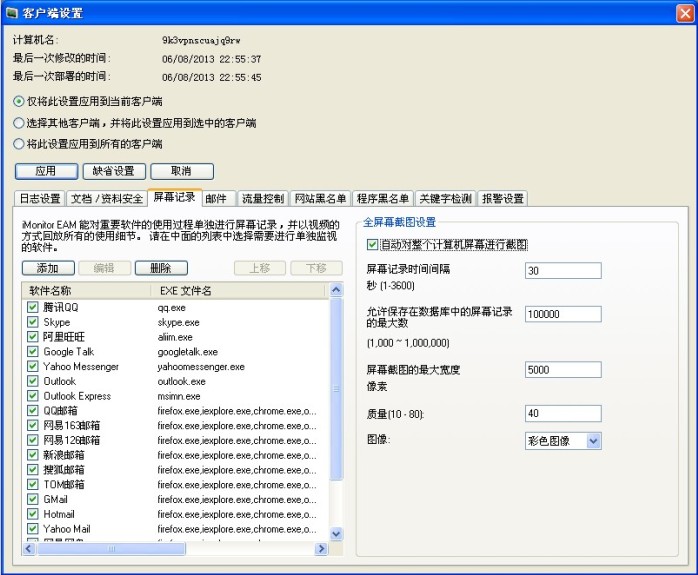Close the 客户端设置 dialog window
This screenshot has width=698, height=575.
[685, 13]
